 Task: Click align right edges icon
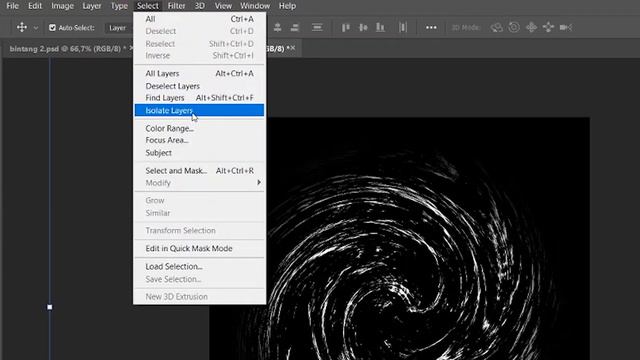point(295,27)
